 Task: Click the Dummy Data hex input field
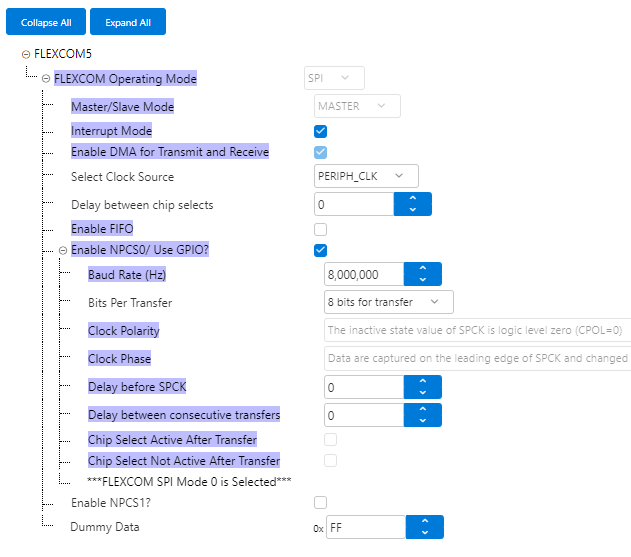click(x=365, y=527)
